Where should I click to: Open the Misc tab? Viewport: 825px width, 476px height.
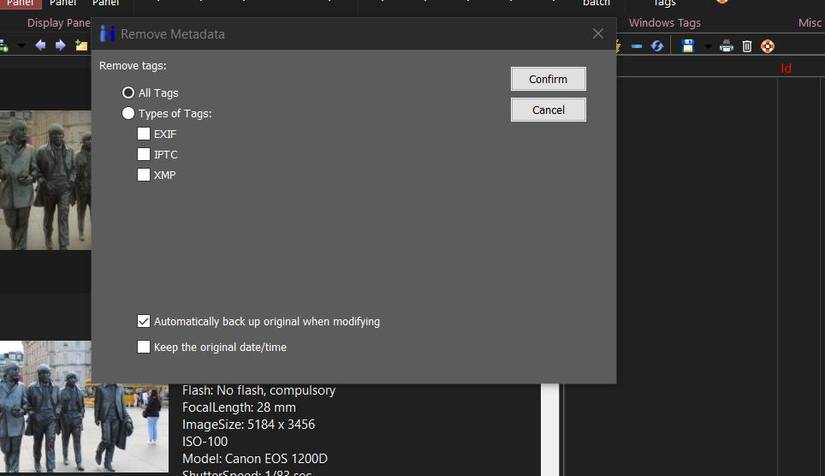tap(810, 23)
